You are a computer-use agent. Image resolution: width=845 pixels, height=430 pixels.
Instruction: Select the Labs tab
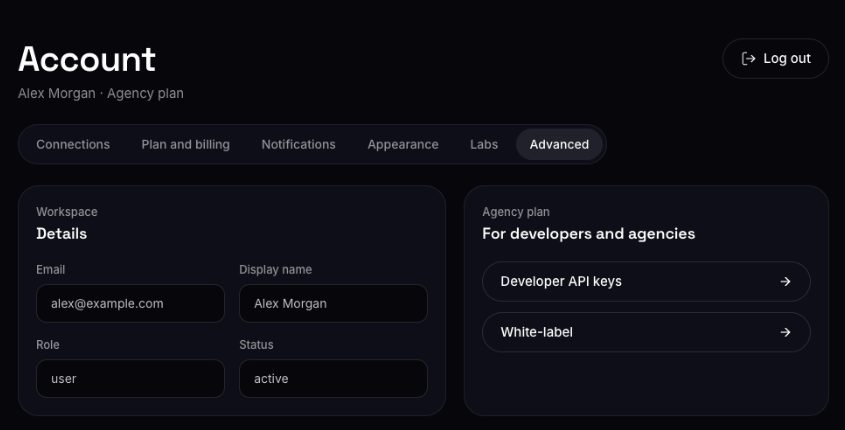(484, 144)
